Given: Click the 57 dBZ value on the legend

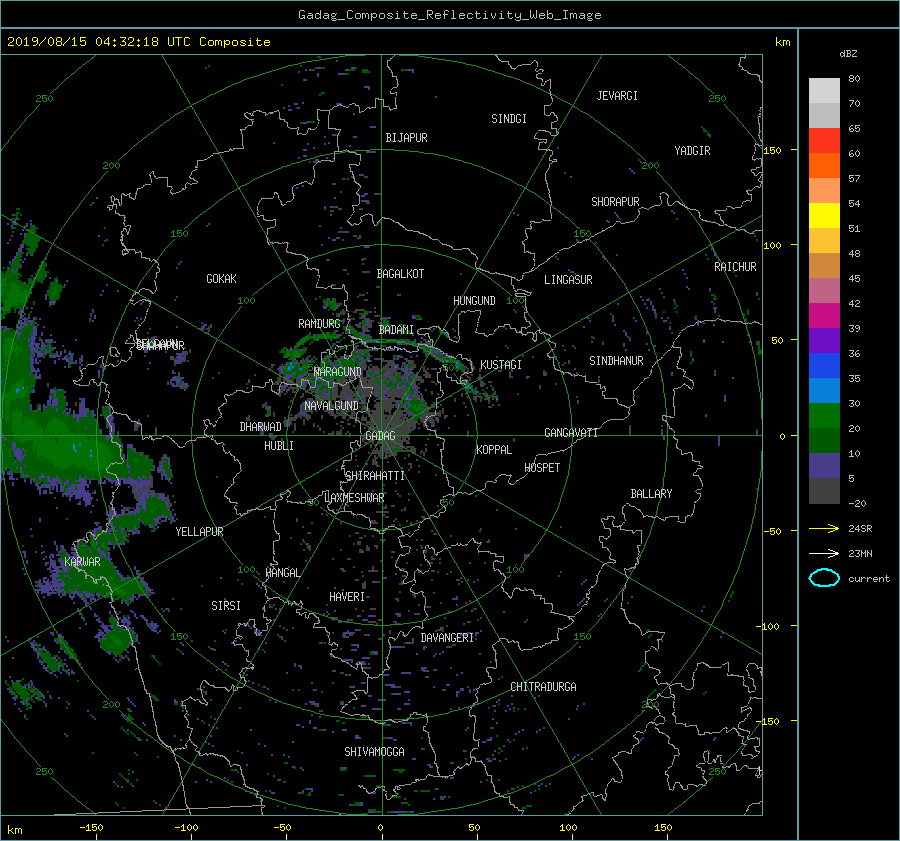Looking at the screenshot, I should [x=854, y=179].
